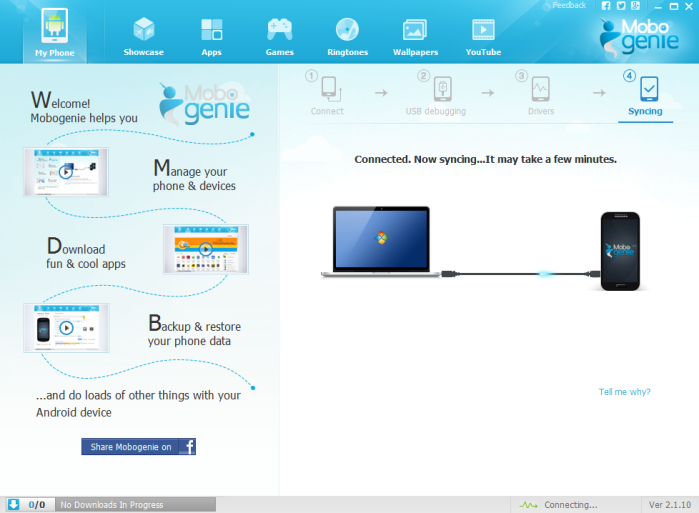Select step 4 Syncing icon
This screenshot has height=513, width=699.
(649, 89)
